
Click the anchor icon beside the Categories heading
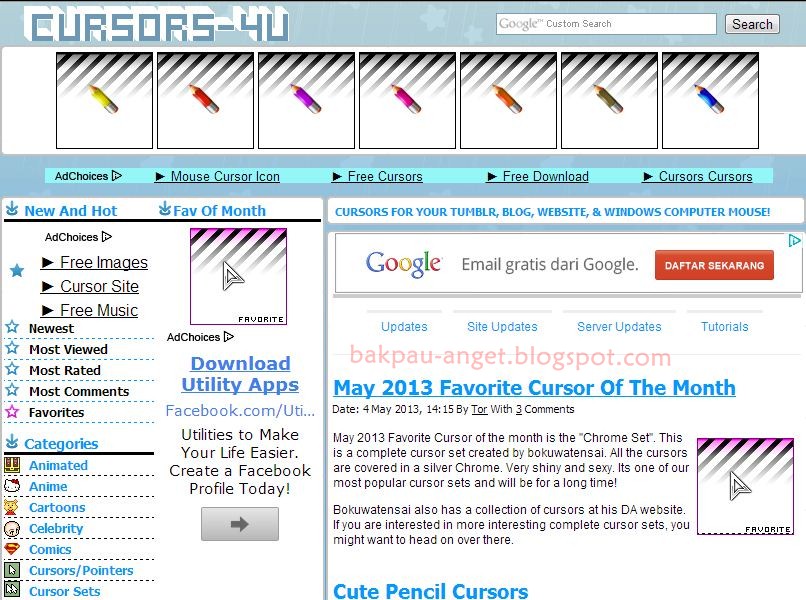pyautogui.click(x=12, y=443)
